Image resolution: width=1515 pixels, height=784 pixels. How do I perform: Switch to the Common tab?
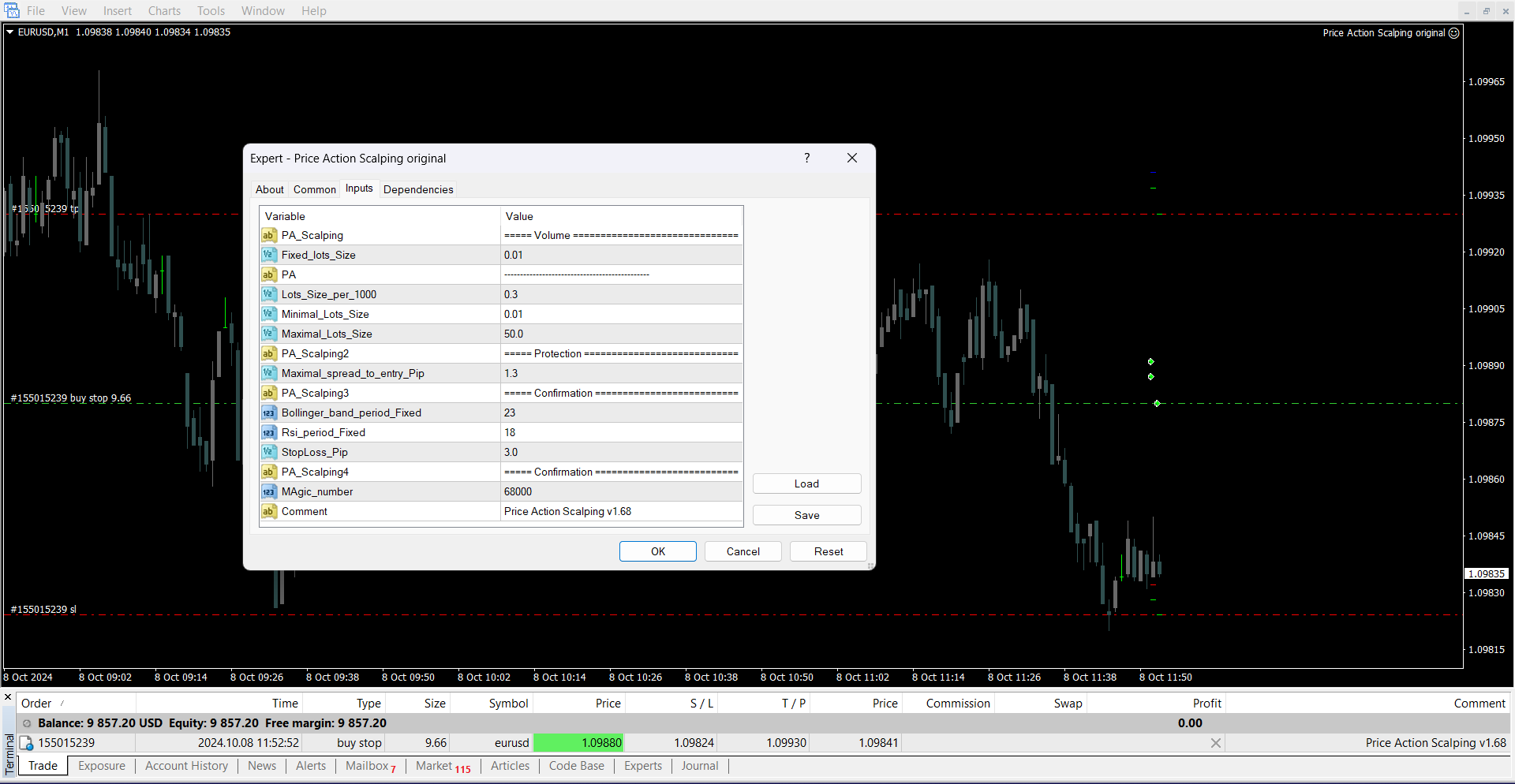314,189
